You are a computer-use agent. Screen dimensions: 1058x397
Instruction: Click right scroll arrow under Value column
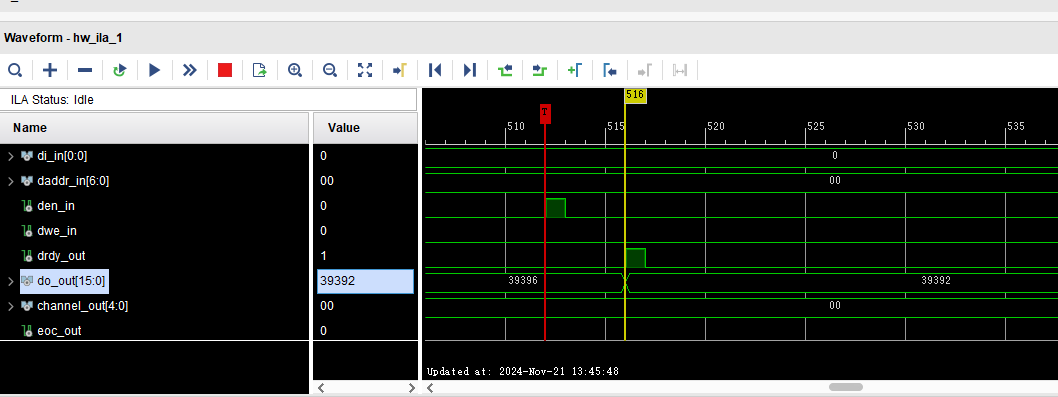tap(412, 388)
